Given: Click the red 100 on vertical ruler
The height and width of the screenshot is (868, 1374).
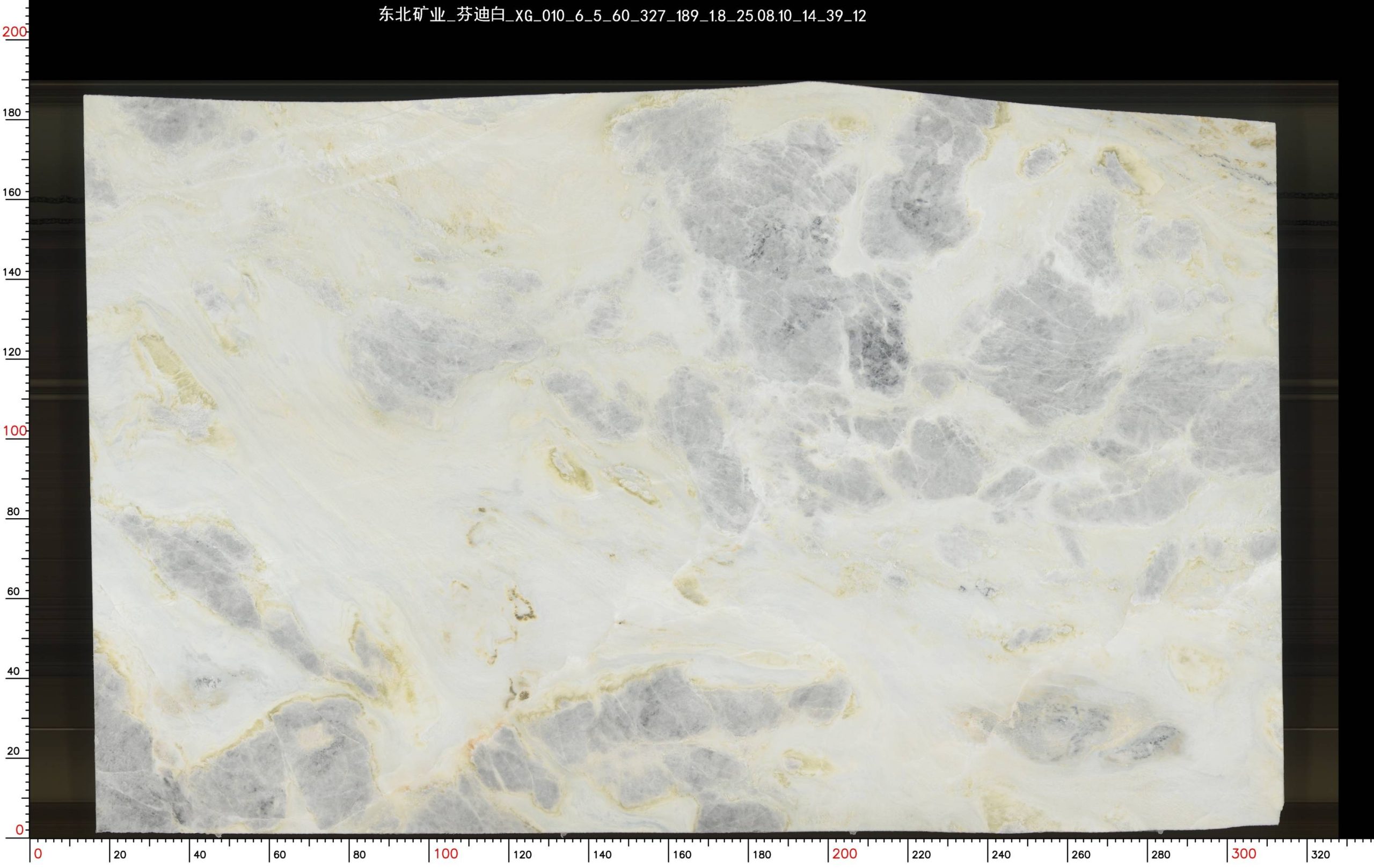Looking at the screenshot, I should tap(14, 431).
